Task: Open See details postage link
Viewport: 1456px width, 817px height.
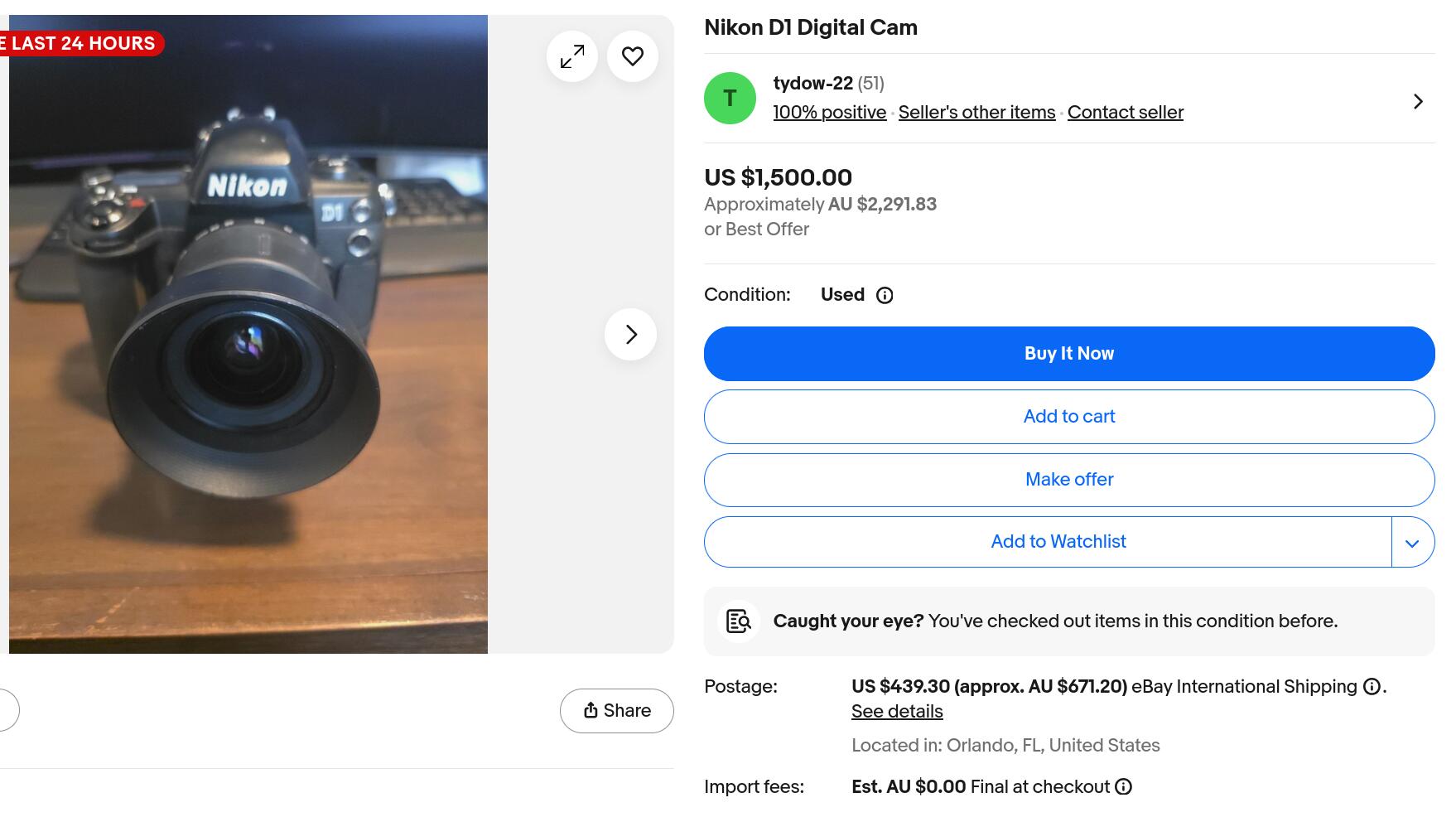Action: pos(897,712)
